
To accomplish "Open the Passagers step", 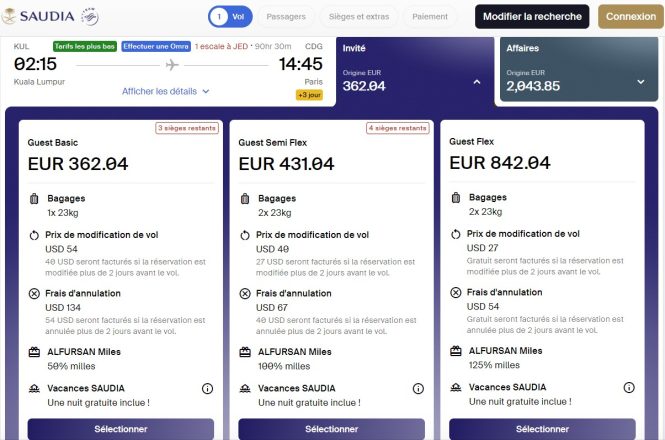I will click(x=286, y=17).
